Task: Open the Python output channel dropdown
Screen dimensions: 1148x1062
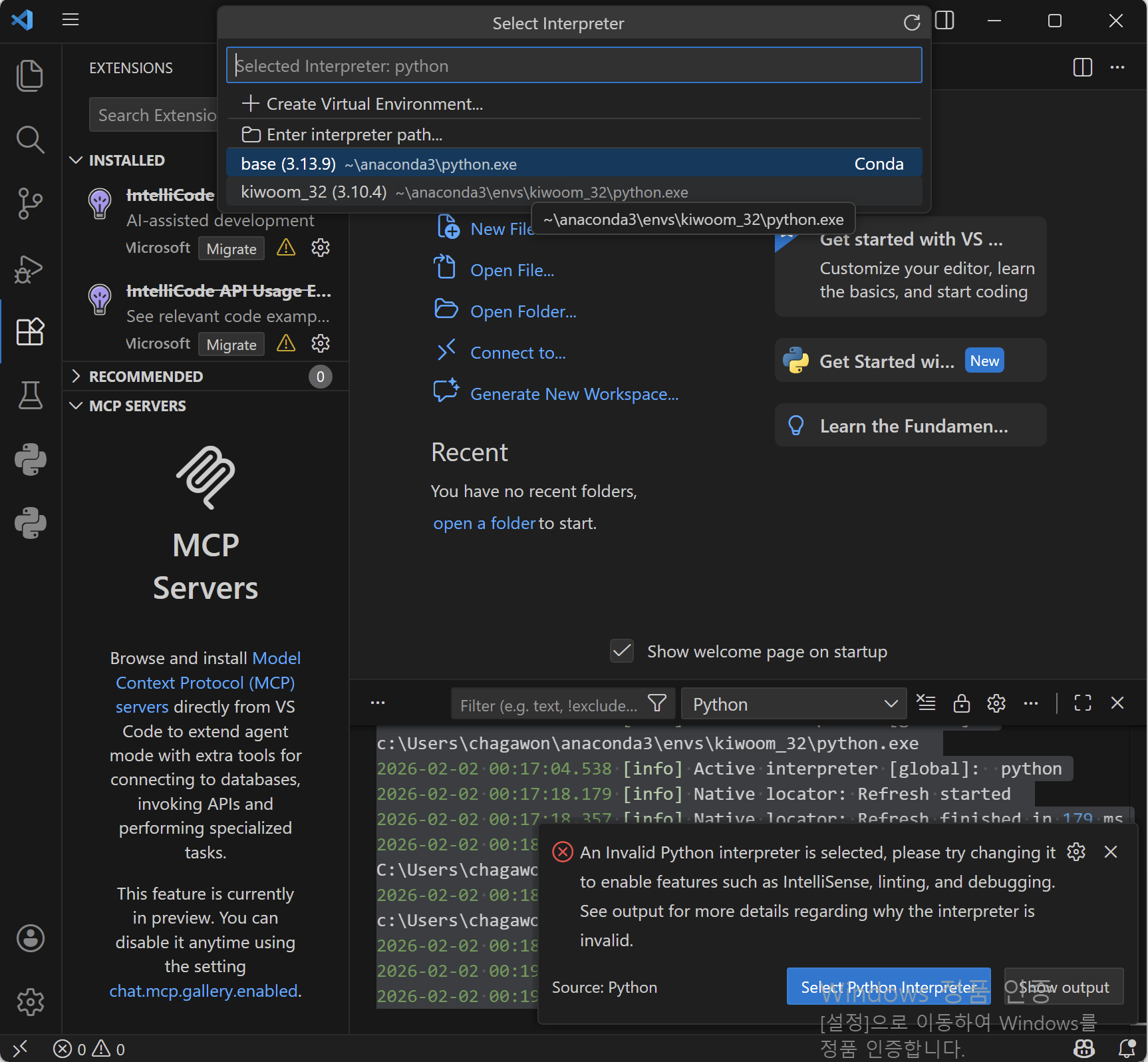Action: click(x=794, y=704)
